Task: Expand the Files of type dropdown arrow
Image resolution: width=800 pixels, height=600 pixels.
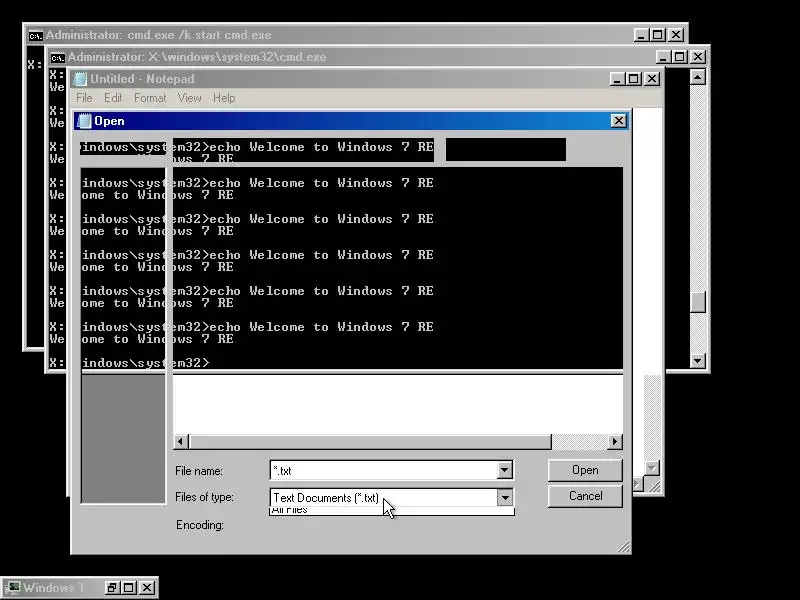Action: click(505, 497)
